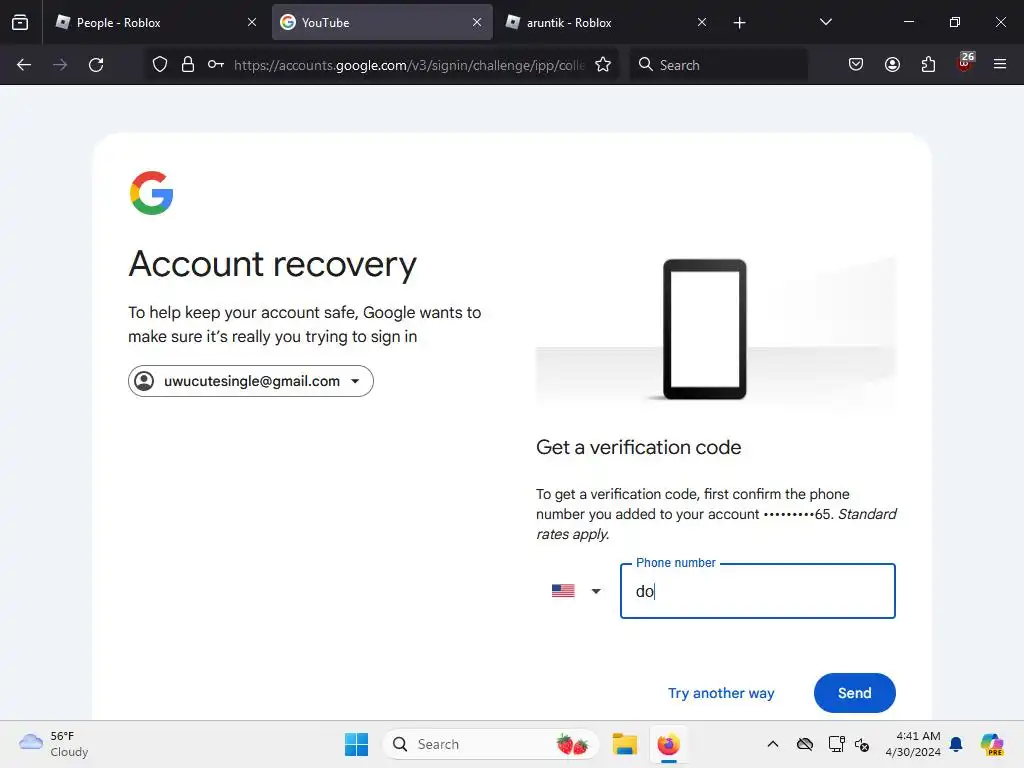Switch to the aruntik - Roblox tab
1024x768 pixels.
pyautogui.click(x=607, y=22)
